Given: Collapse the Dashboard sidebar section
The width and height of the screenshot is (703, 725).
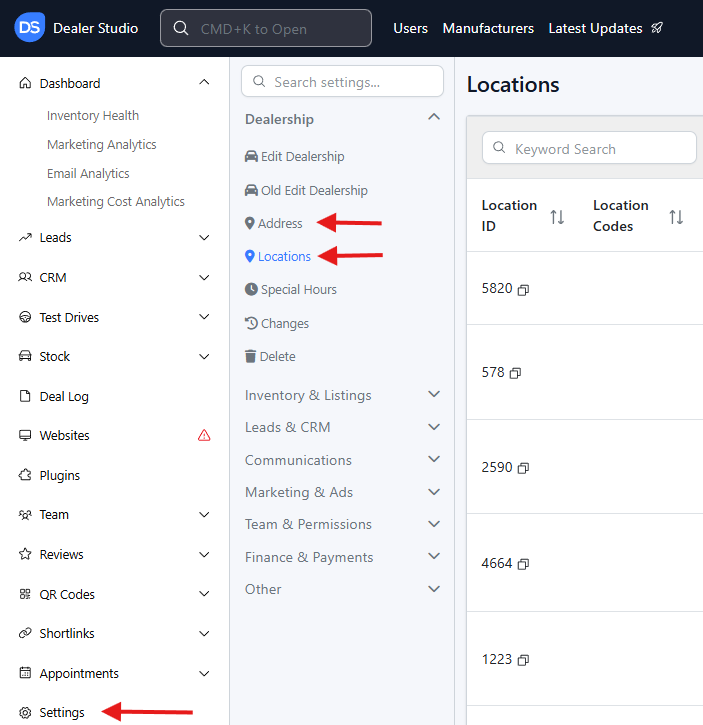Looking at the screenshot, I should [204, 83].
